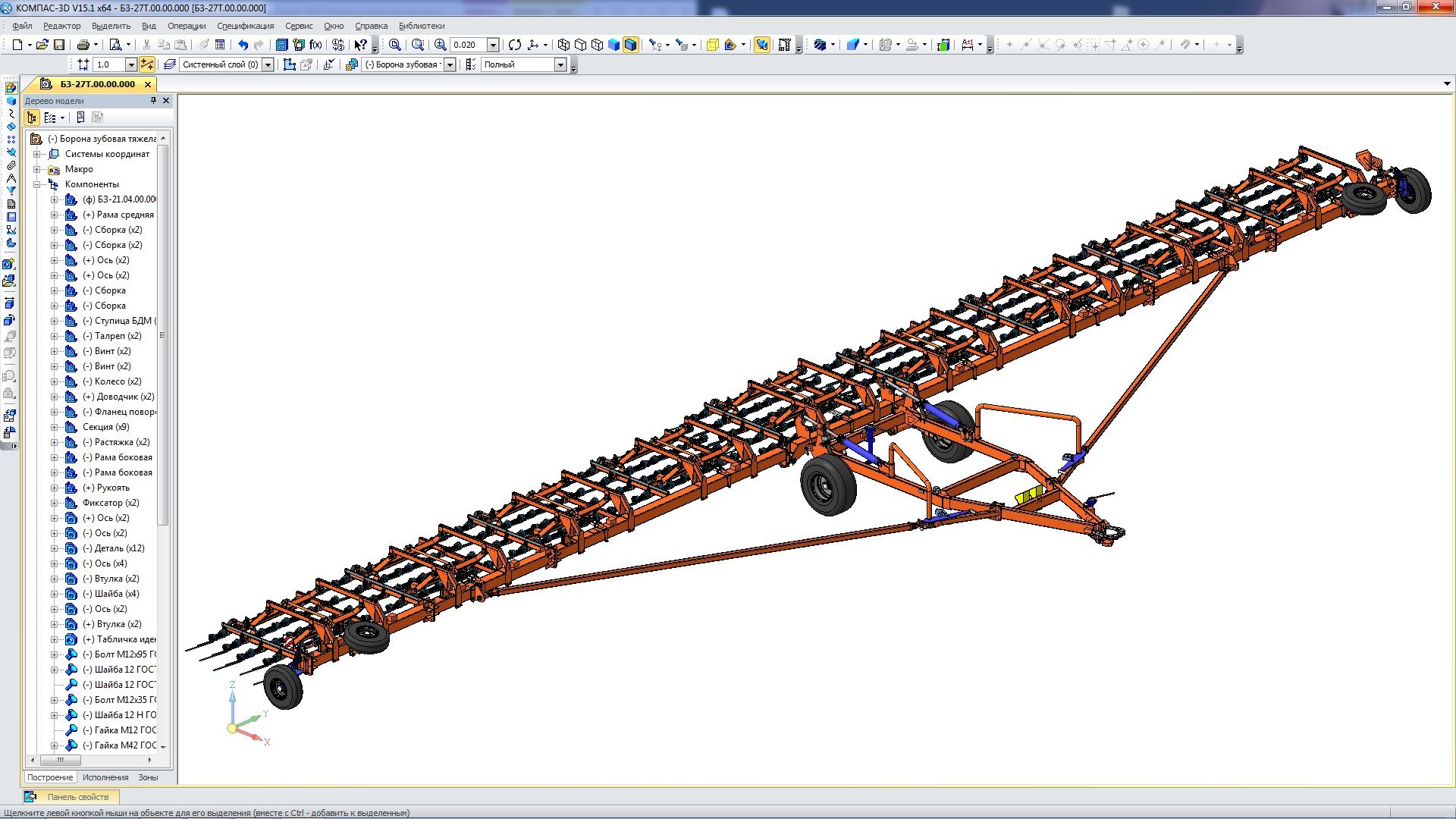
Task: Click the Print icon in toolbar
Action: [x=83, y=45]
